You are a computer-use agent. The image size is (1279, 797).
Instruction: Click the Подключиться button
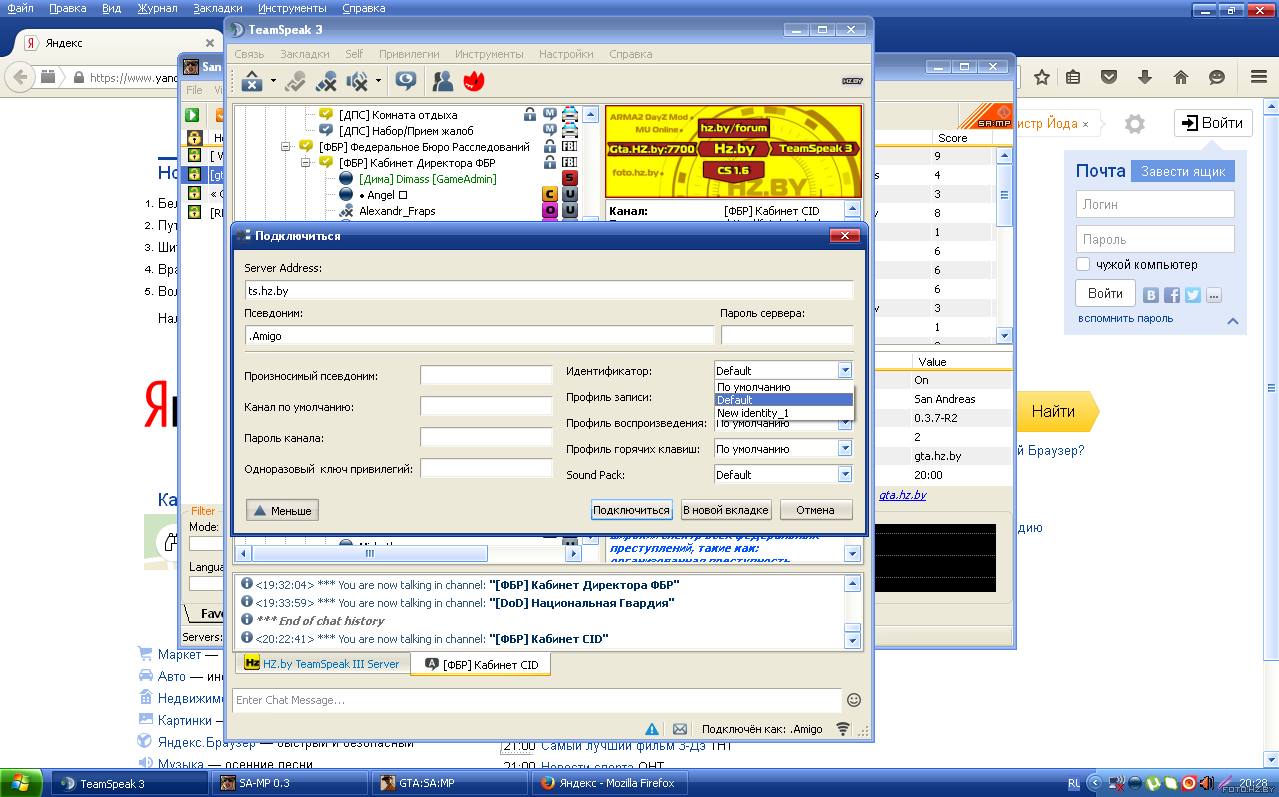pyautogui.click(x=631, y=510)
